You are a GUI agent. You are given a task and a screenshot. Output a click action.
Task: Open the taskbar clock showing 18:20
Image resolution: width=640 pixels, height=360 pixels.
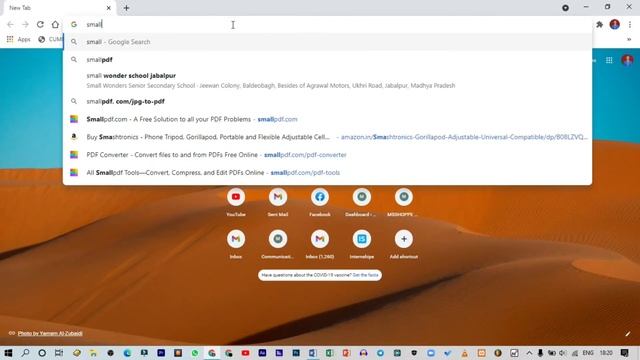coord(606,353)
